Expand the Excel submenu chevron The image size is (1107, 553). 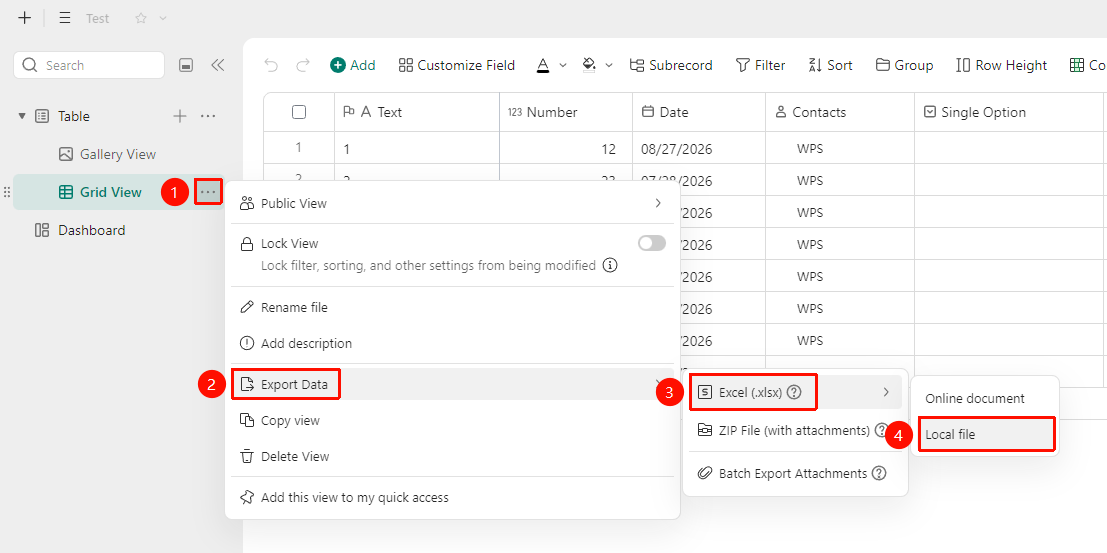886,392
